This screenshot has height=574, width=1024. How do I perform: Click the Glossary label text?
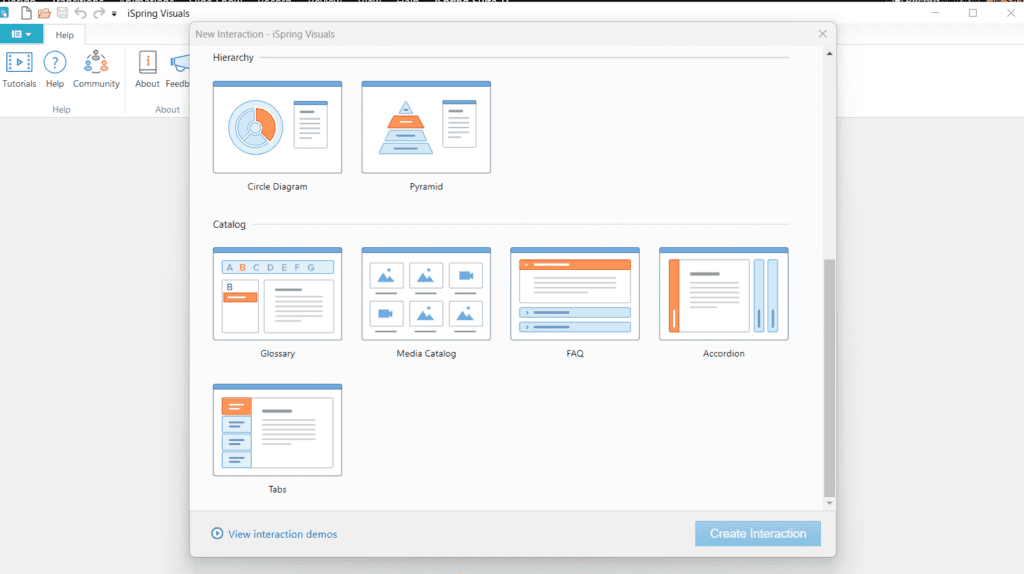pyautogui.click(x=278, y=353)
